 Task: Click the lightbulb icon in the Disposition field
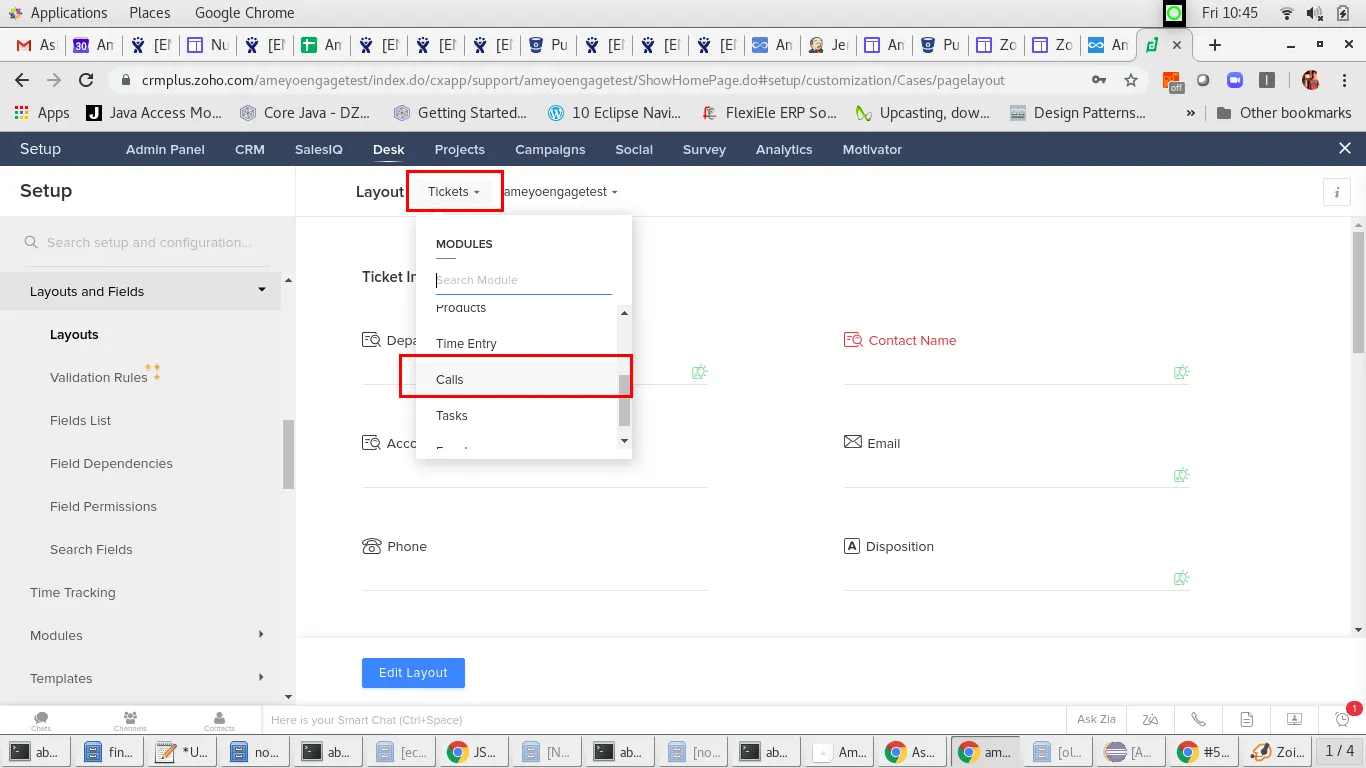pos(1181,578)
